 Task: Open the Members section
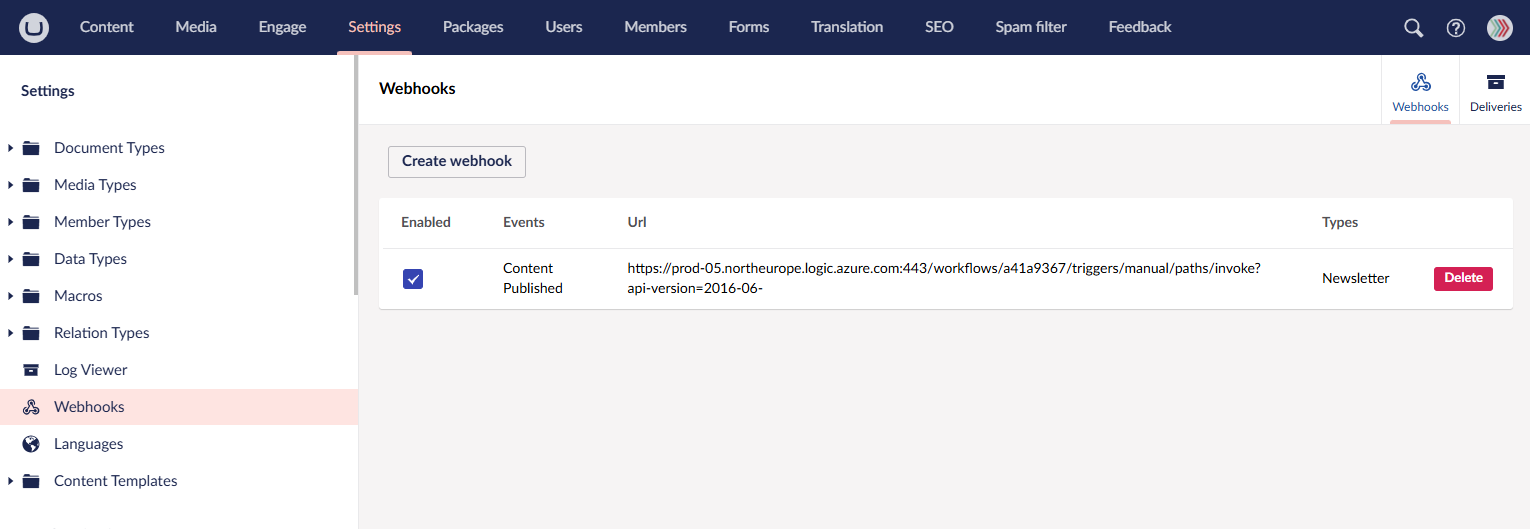tap(656, 27)
